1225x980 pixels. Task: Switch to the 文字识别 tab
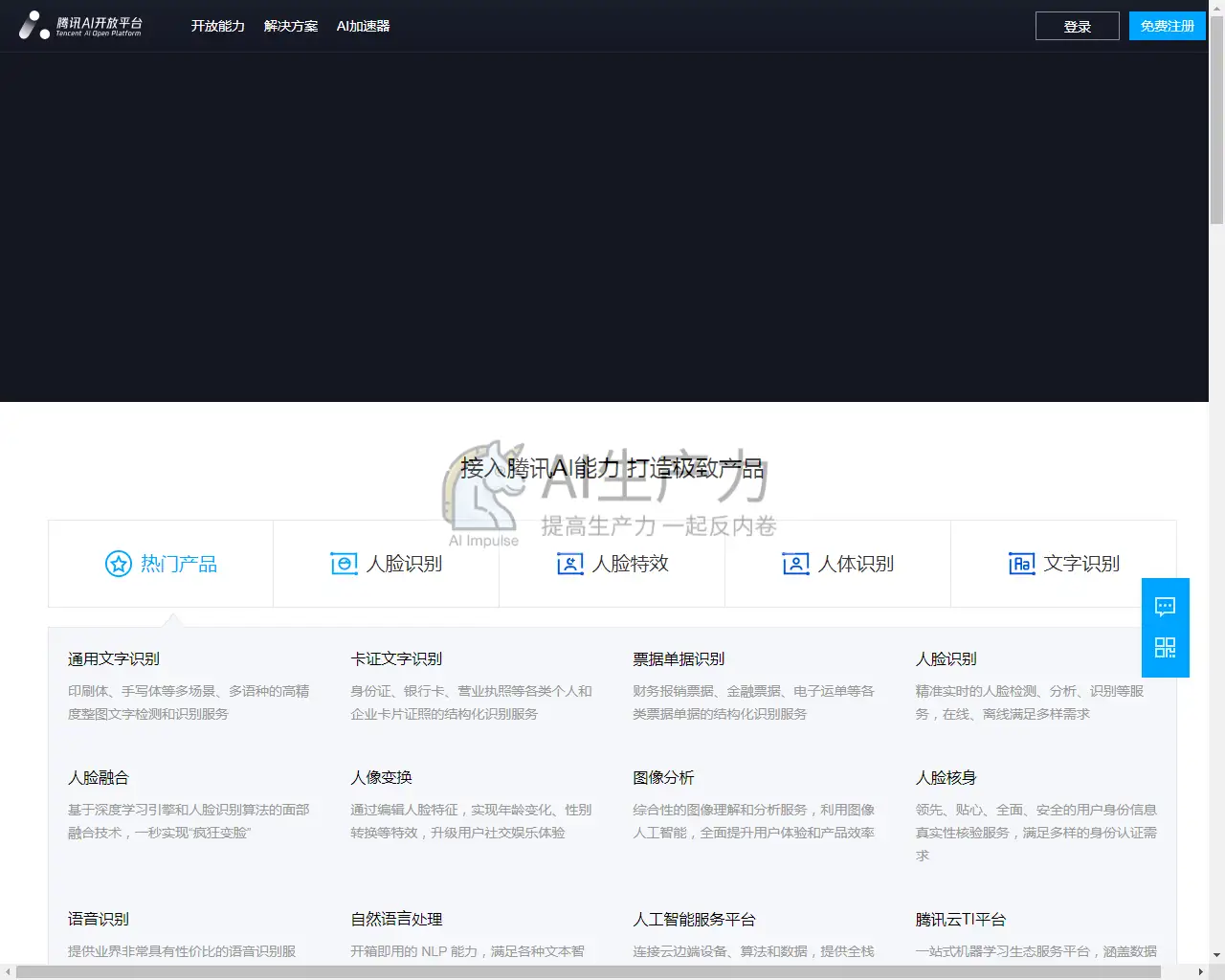point(1063,564)
